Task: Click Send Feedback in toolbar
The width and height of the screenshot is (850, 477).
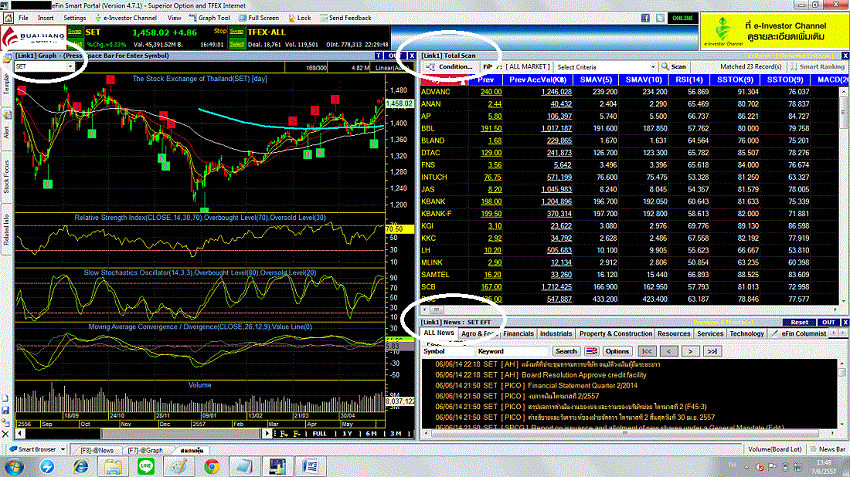Action: (345, 18)
